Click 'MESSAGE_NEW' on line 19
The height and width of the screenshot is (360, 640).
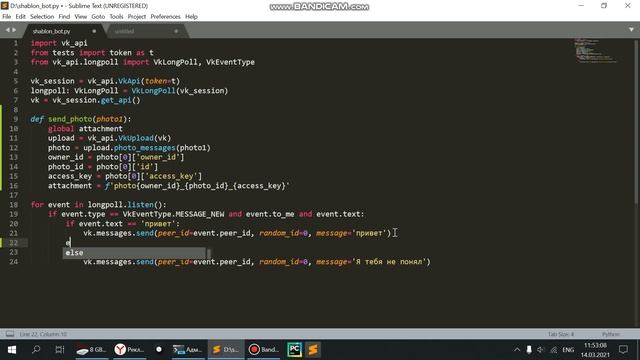200,214
